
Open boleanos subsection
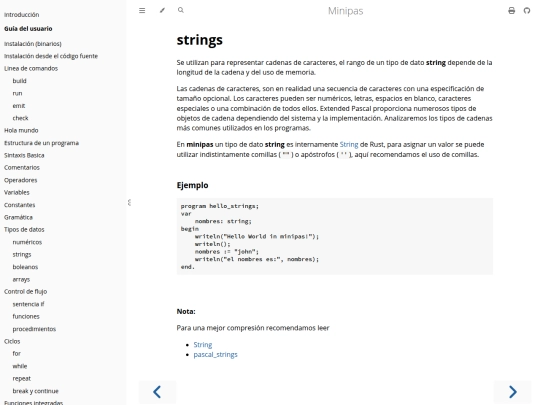click(x=25, y=267)
